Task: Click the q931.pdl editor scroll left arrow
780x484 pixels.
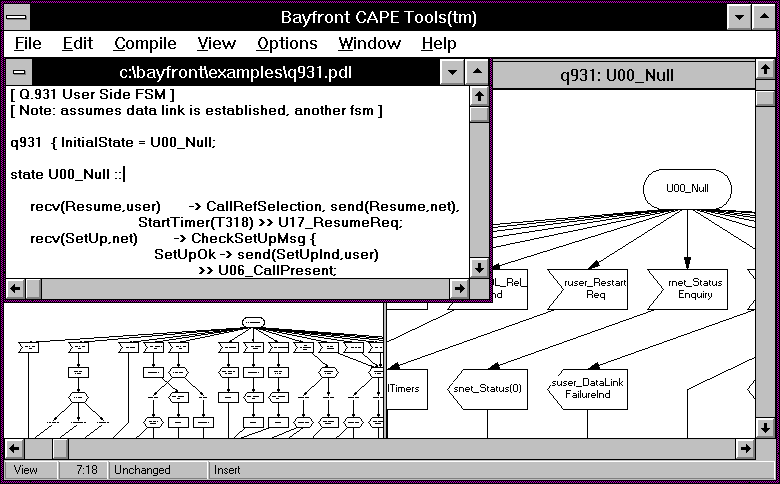Action: coord(15,288)
